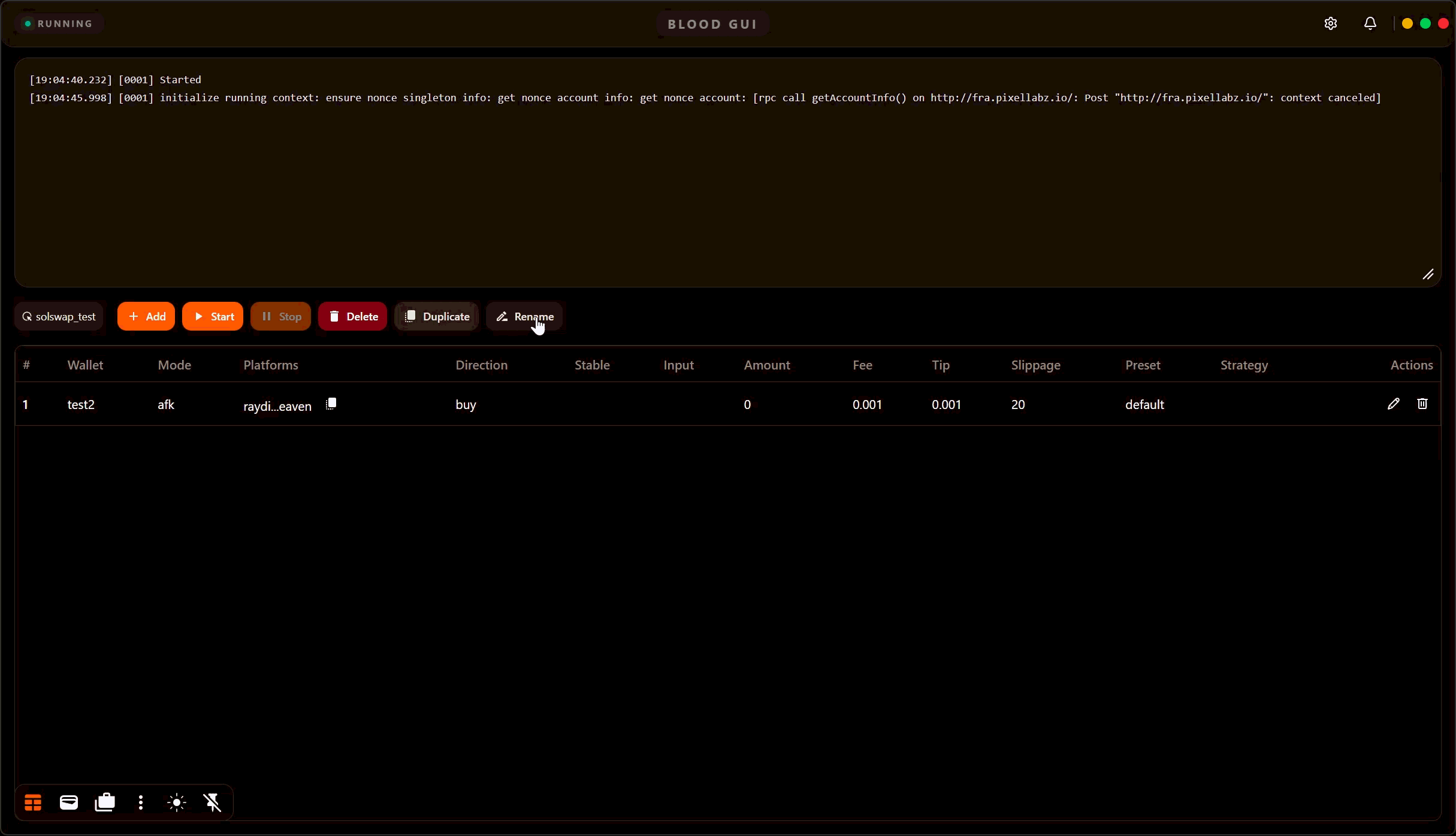Open the wallets page icon
Viewport: 1456px width, 836px height.
point(69,802)
